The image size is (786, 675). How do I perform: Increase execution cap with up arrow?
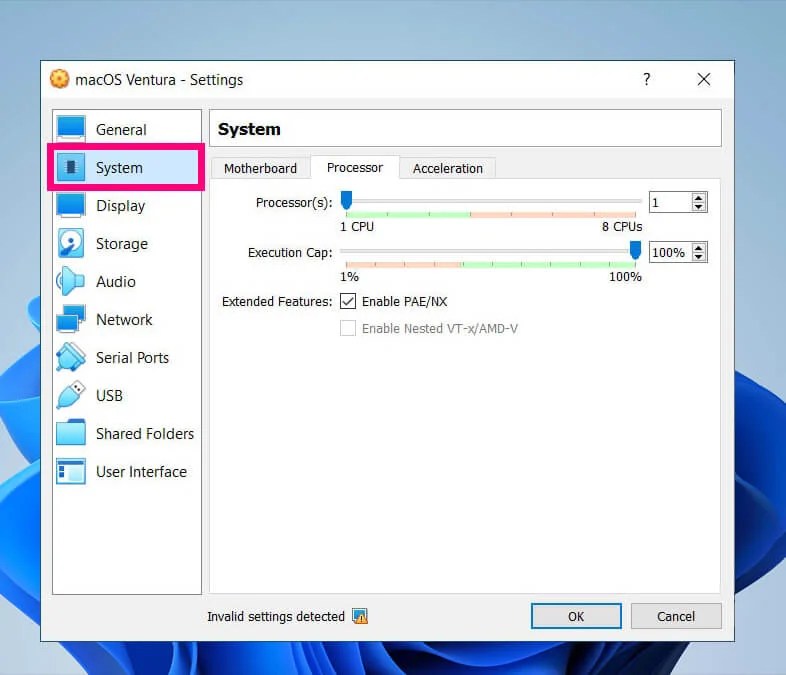[x=698, y=248]
